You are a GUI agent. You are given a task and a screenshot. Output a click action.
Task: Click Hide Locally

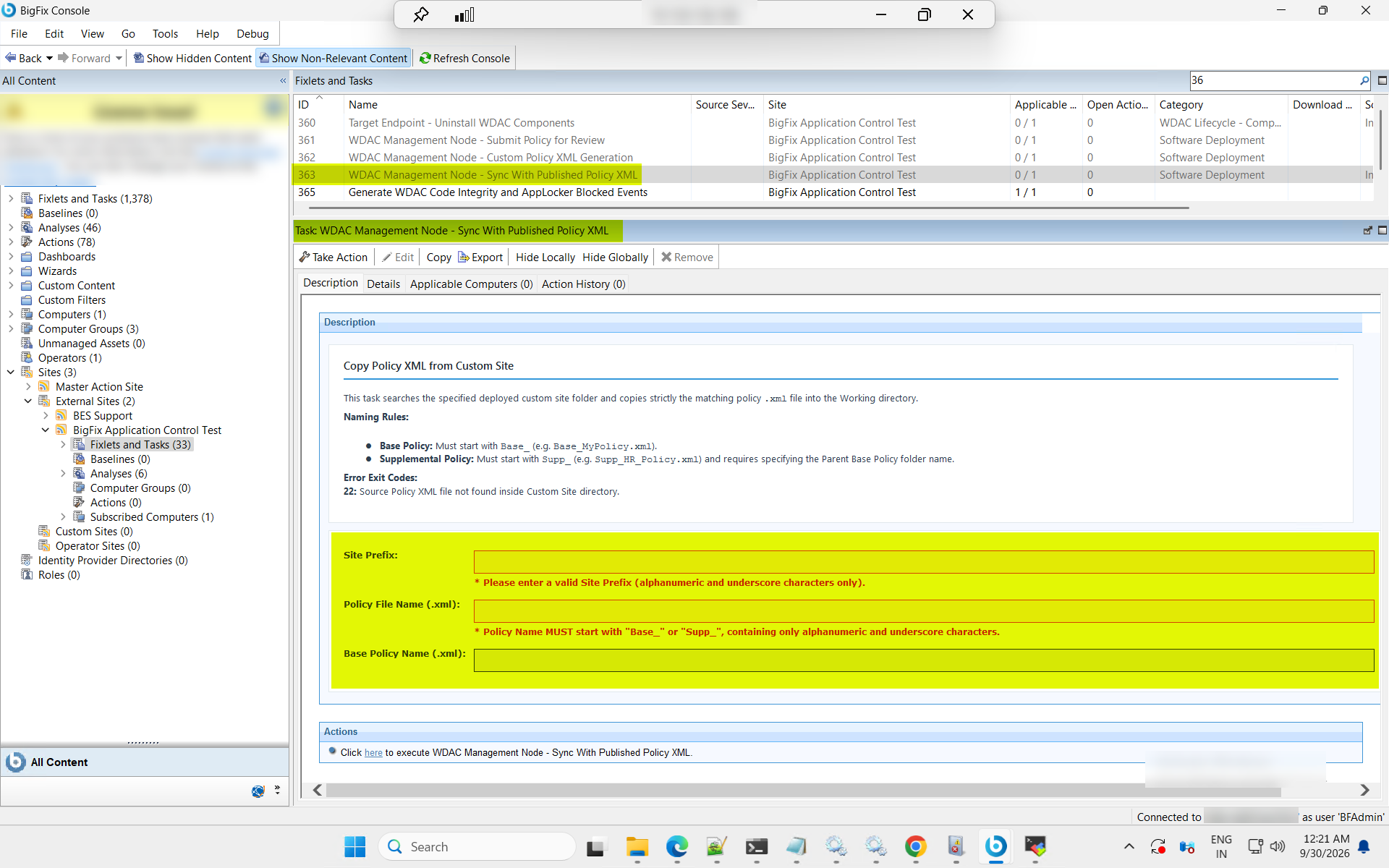tap(545, 257)
